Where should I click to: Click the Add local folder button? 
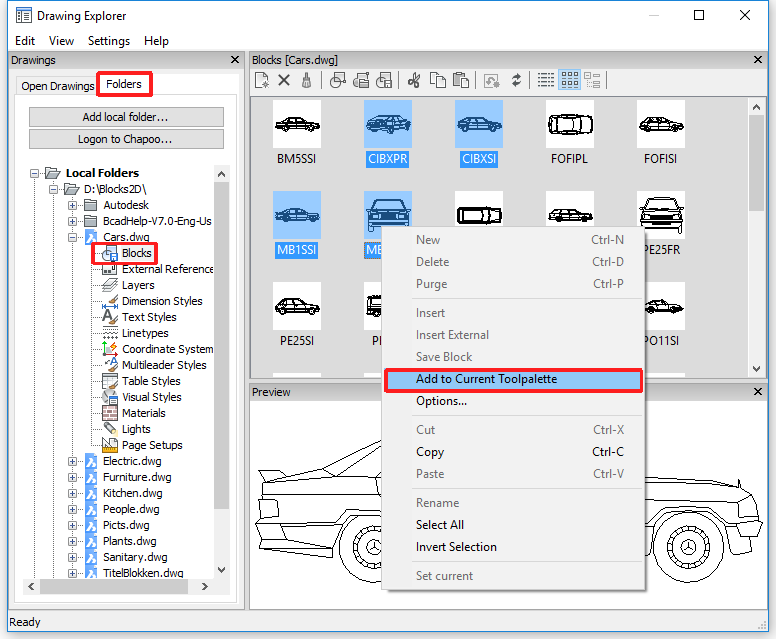coord(126,117)
